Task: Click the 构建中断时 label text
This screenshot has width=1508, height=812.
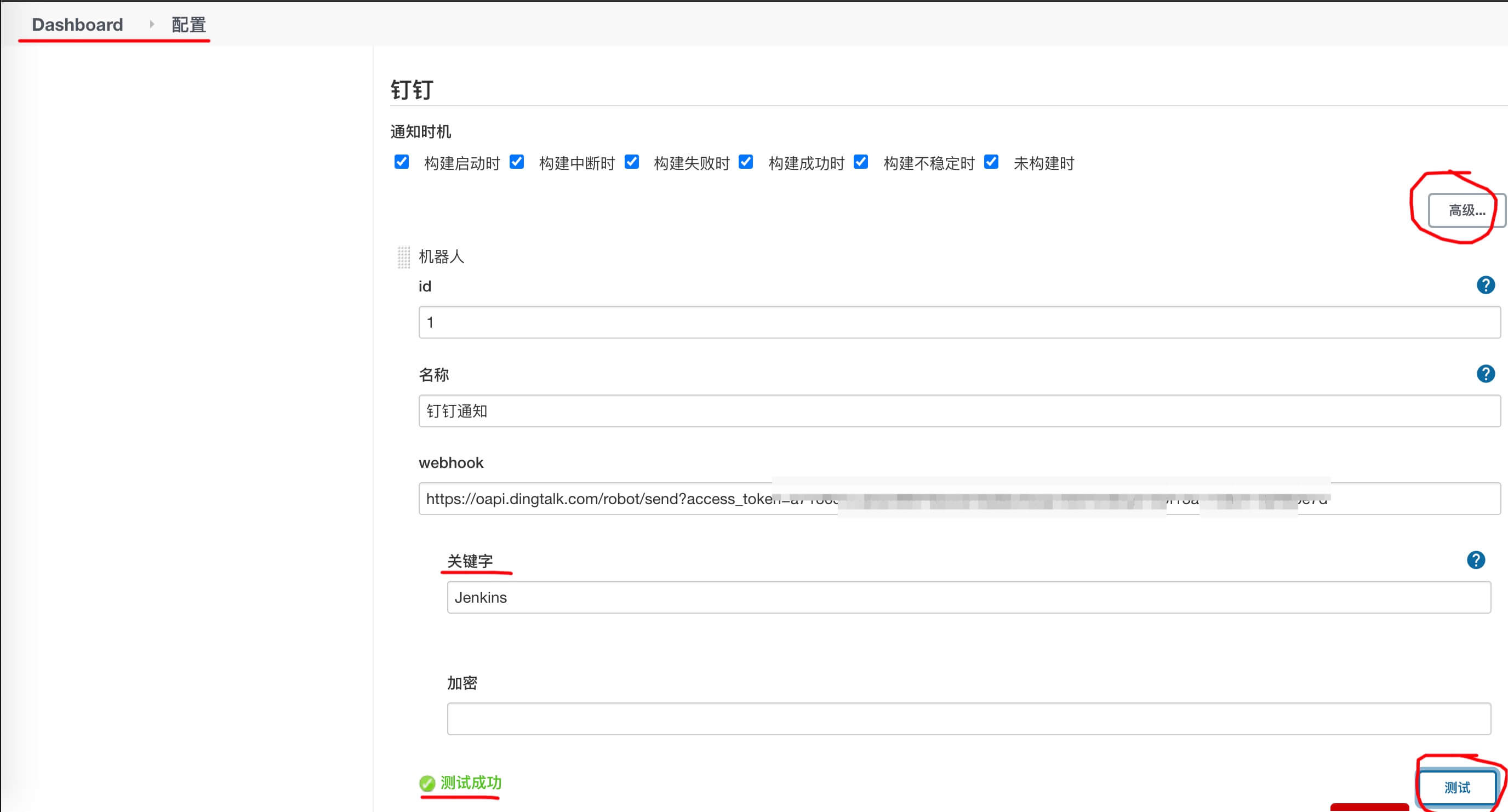Action: (x=576, y=163)
